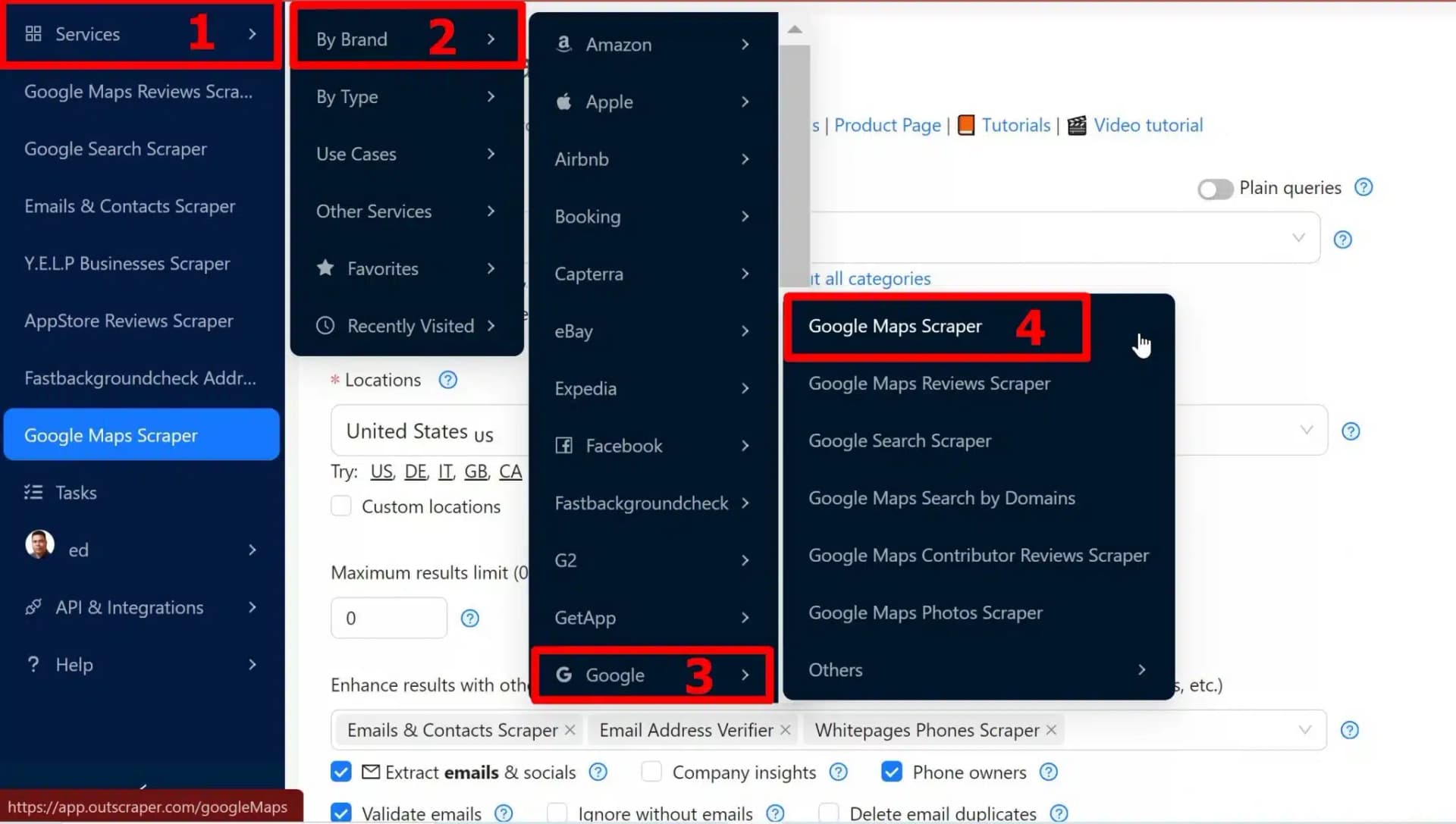Click the CA country suggestion link
This screenshot has height=824, width=1456.
510,472
